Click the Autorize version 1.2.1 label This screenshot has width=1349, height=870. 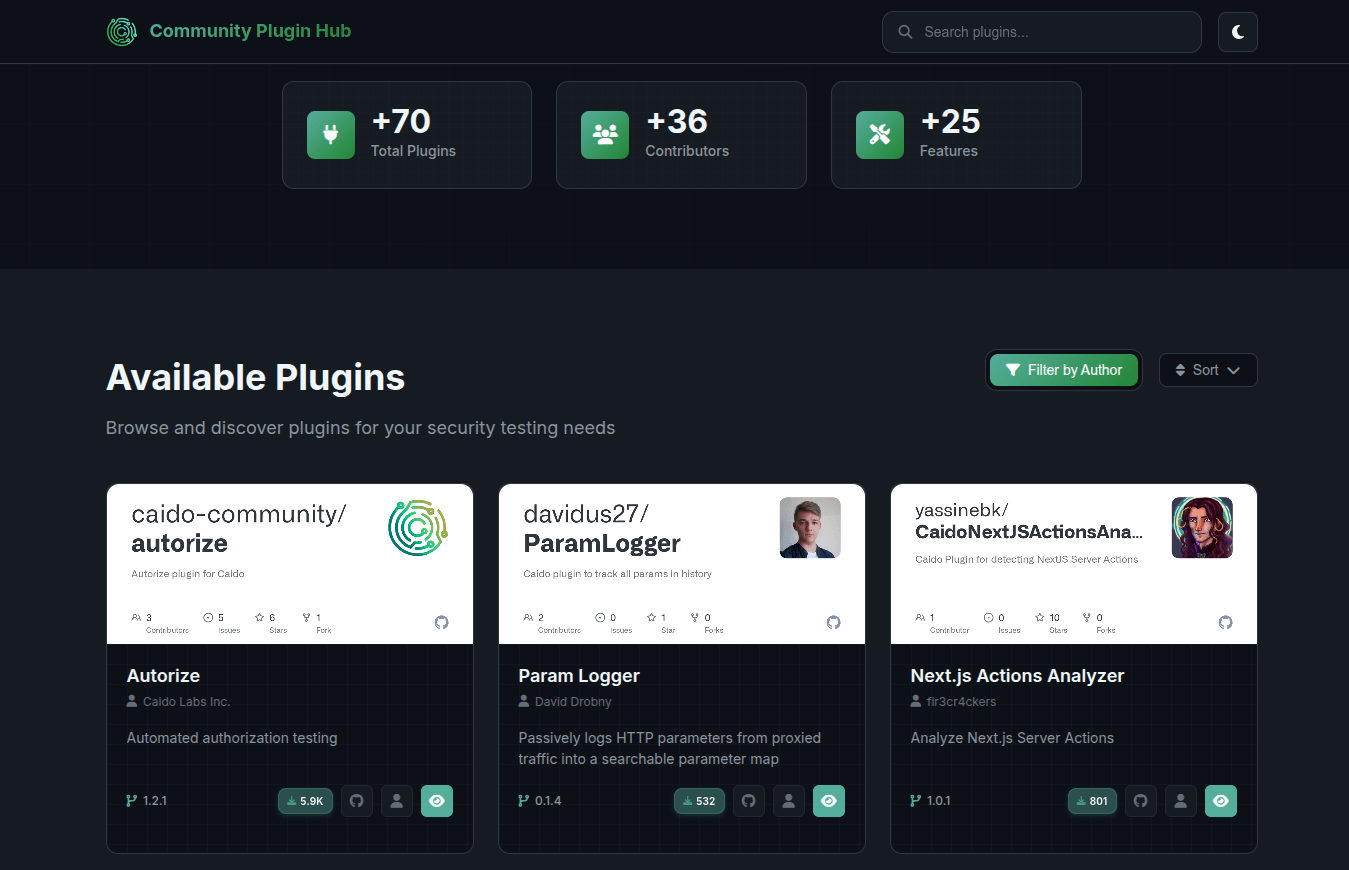(155, 801)
